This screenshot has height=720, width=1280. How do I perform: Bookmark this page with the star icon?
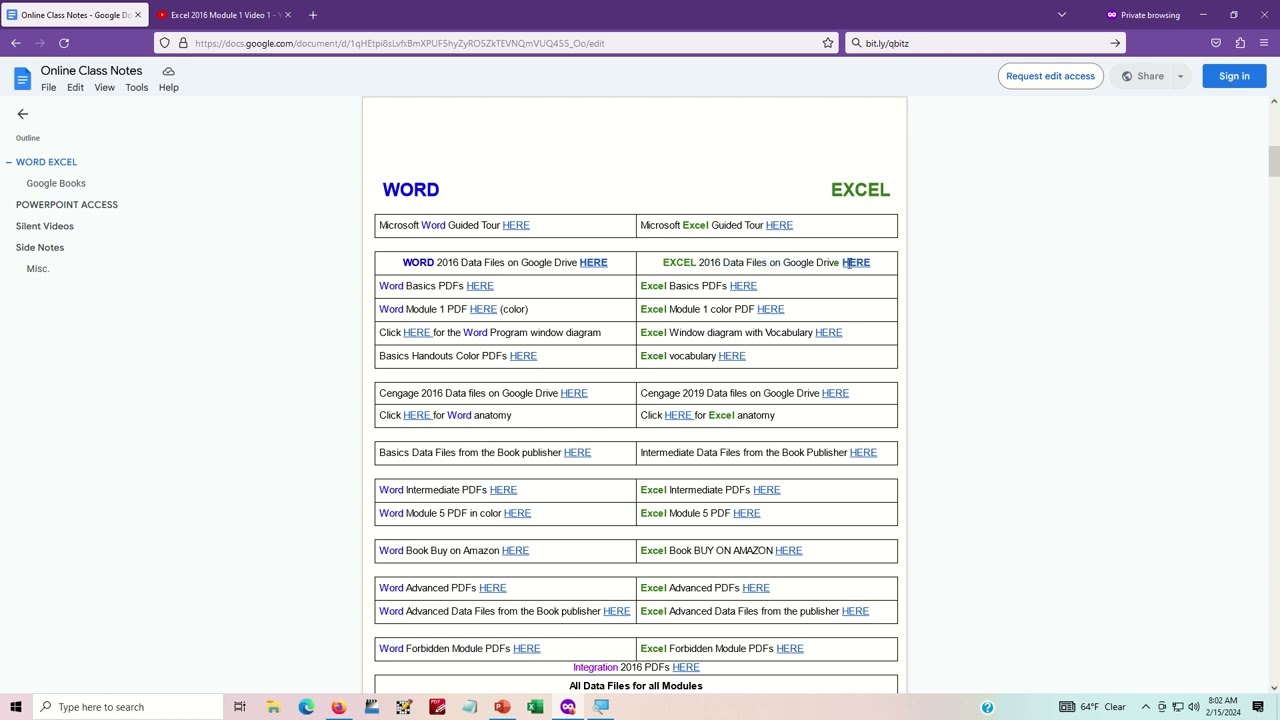[828, 43]
